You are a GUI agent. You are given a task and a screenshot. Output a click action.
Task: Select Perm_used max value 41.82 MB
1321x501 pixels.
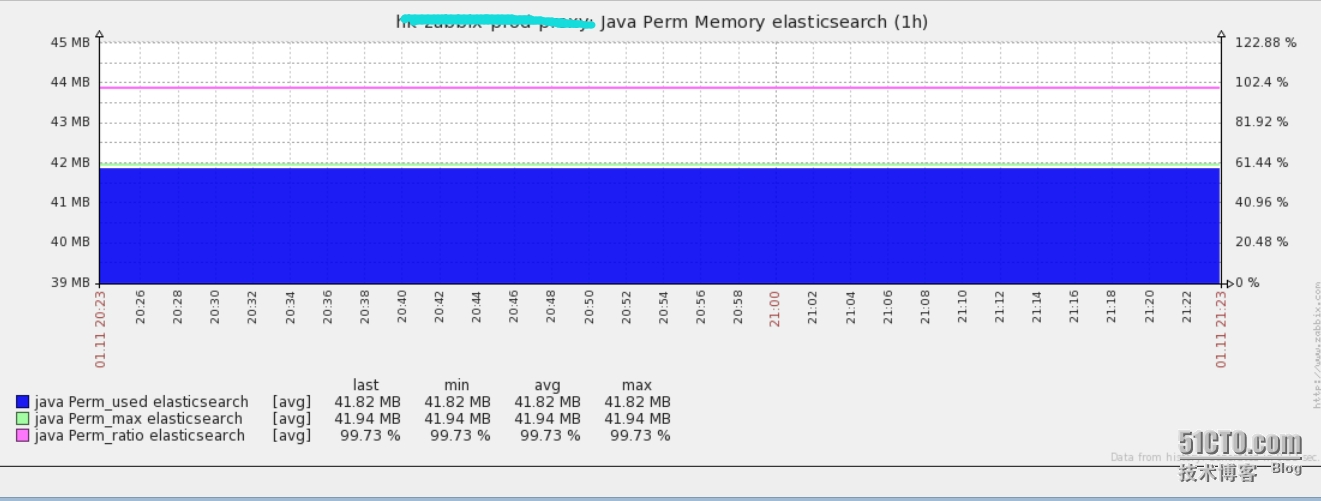637,402
